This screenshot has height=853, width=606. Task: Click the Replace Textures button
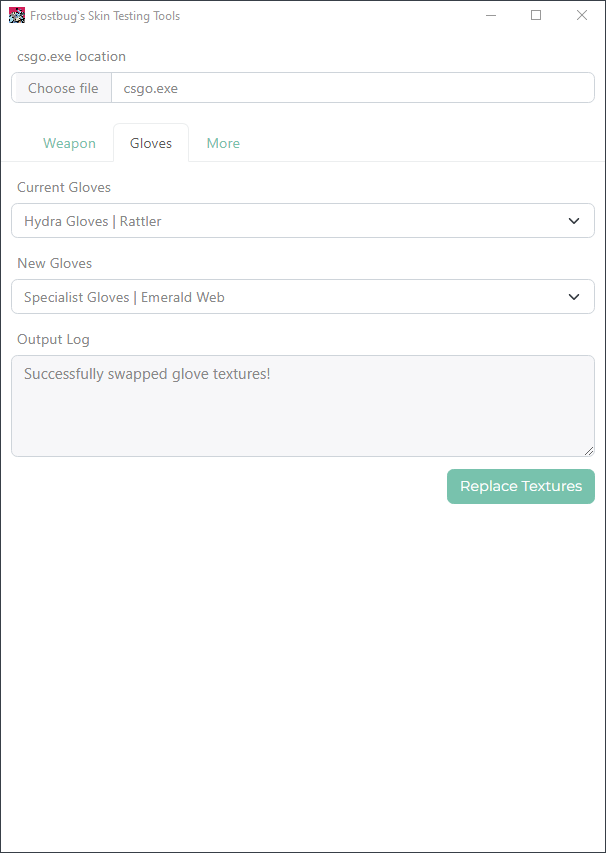[x=521, y=486]
